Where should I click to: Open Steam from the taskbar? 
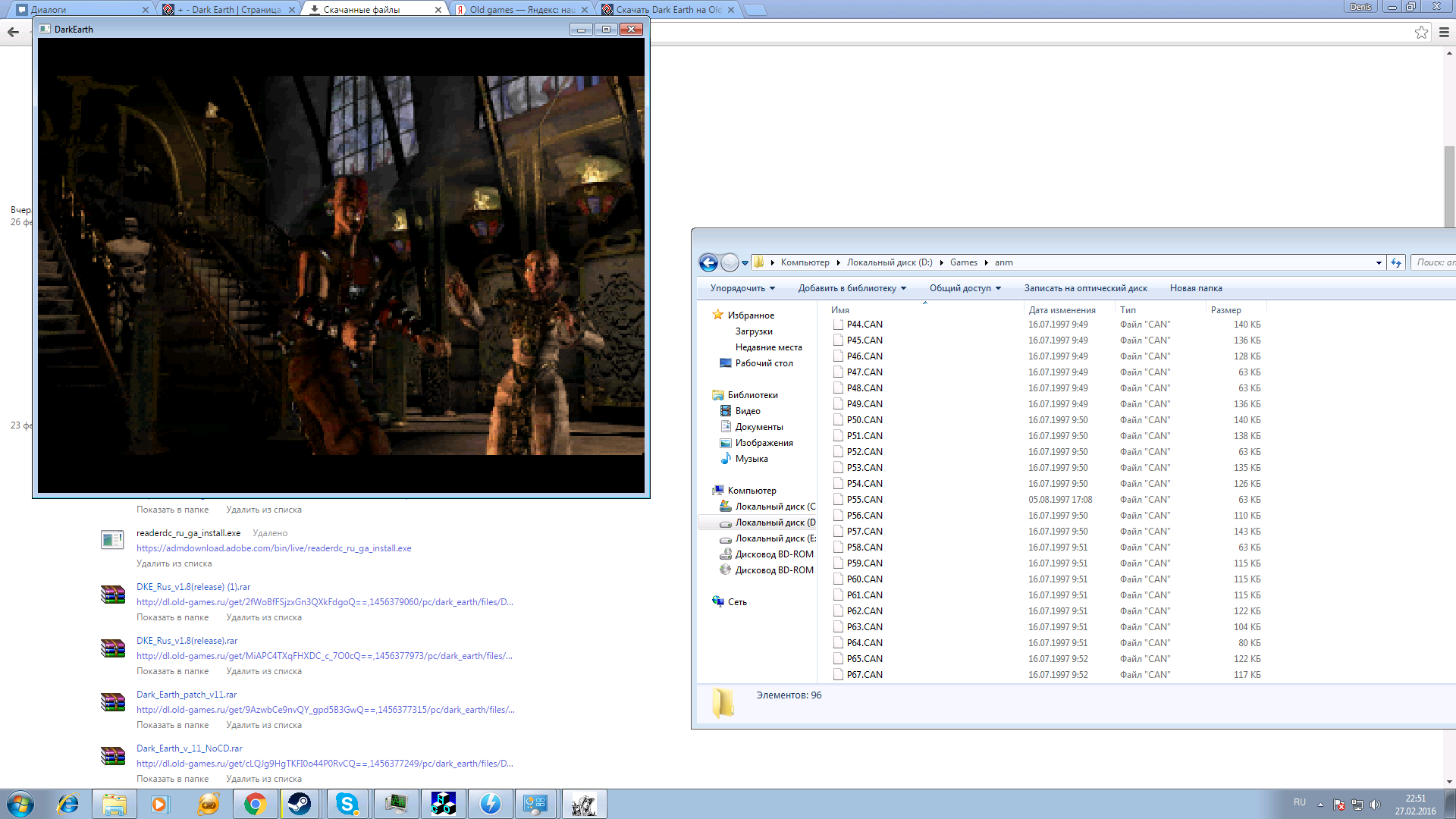300,804
